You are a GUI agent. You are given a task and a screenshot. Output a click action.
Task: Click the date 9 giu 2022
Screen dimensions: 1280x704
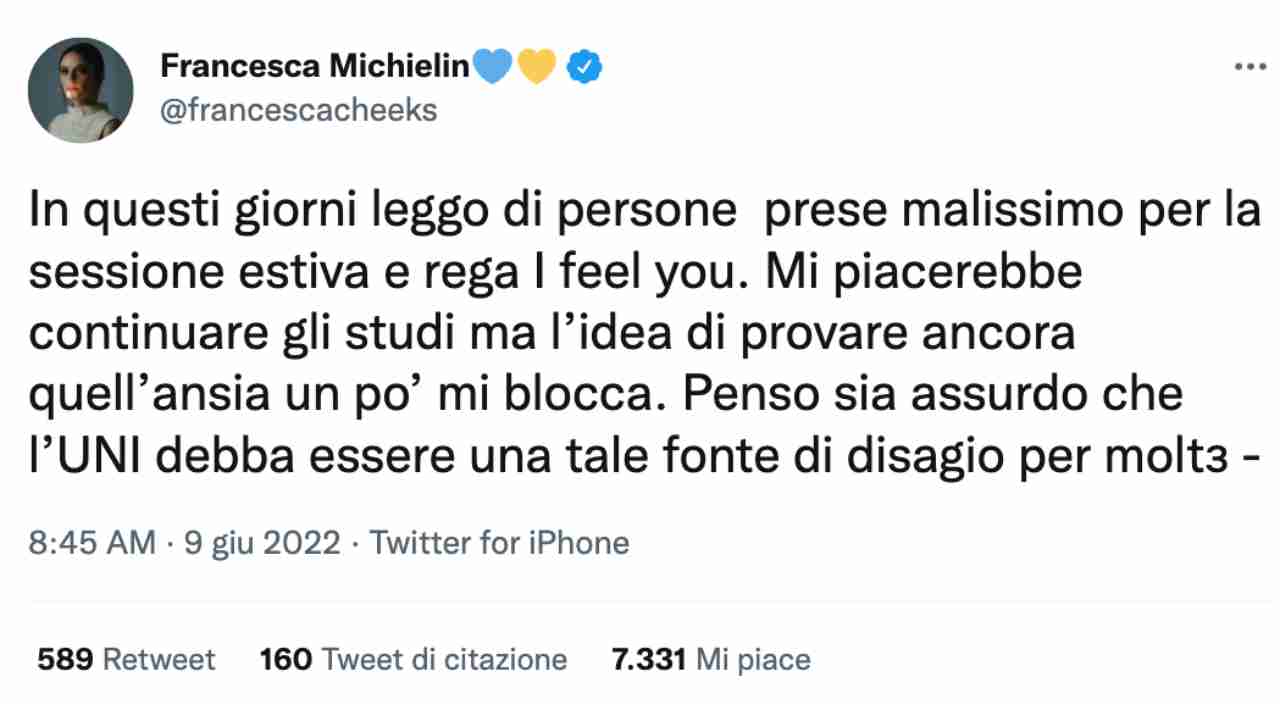(x=264, y=543)
